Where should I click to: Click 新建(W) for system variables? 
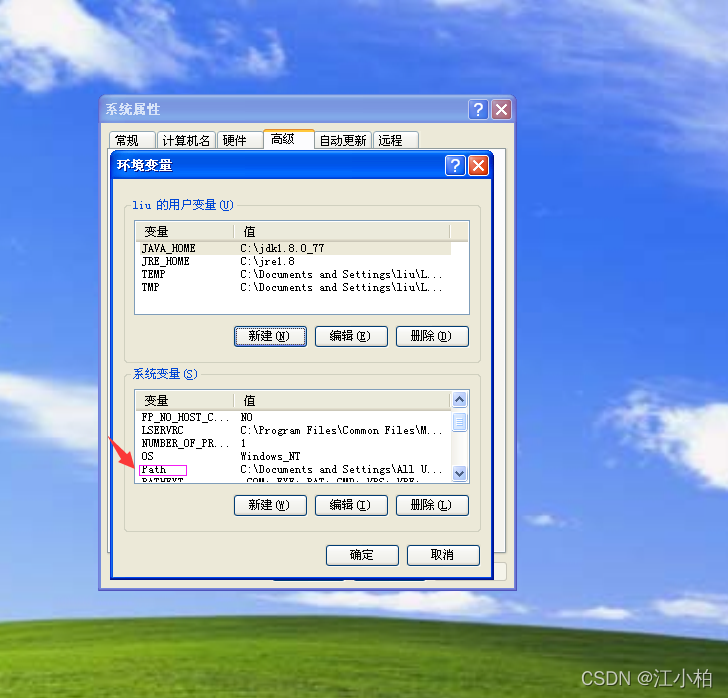point(270,505)
